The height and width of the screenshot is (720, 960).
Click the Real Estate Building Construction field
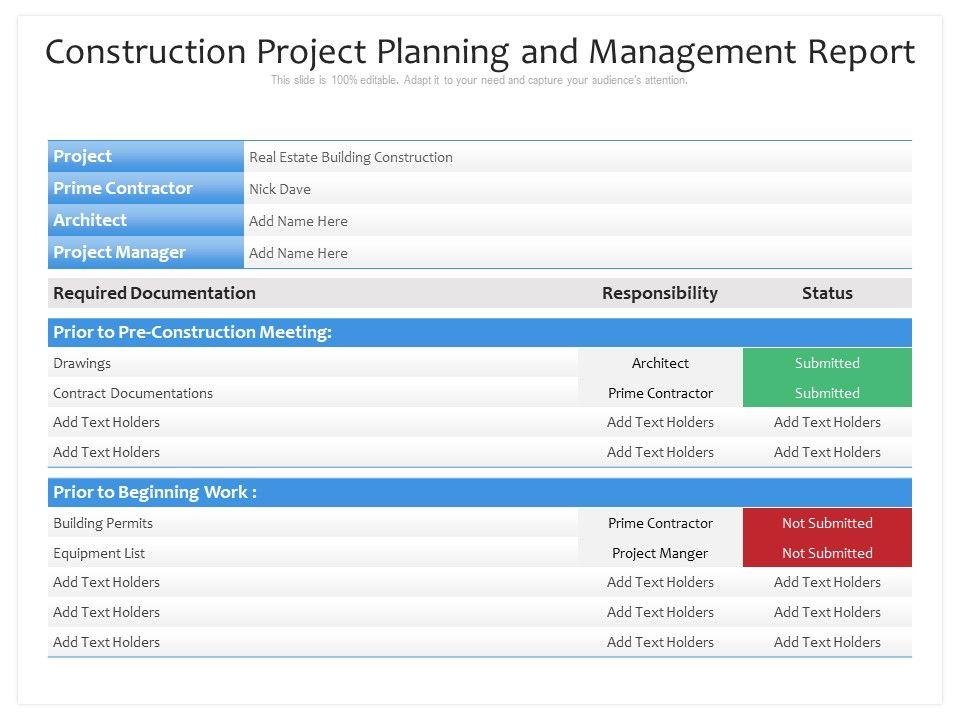click(x=351, y=157)
